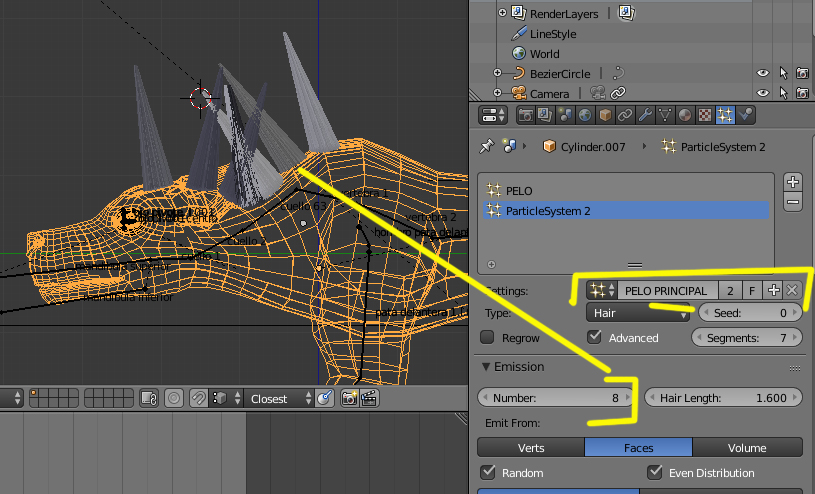Toggle the Even Distribution checkbox

click(655, 472)
